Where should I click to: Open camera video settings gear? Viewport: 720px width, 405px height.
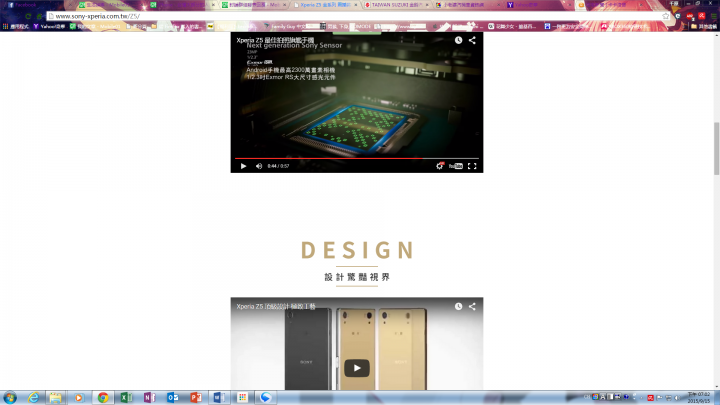(439, 166)
